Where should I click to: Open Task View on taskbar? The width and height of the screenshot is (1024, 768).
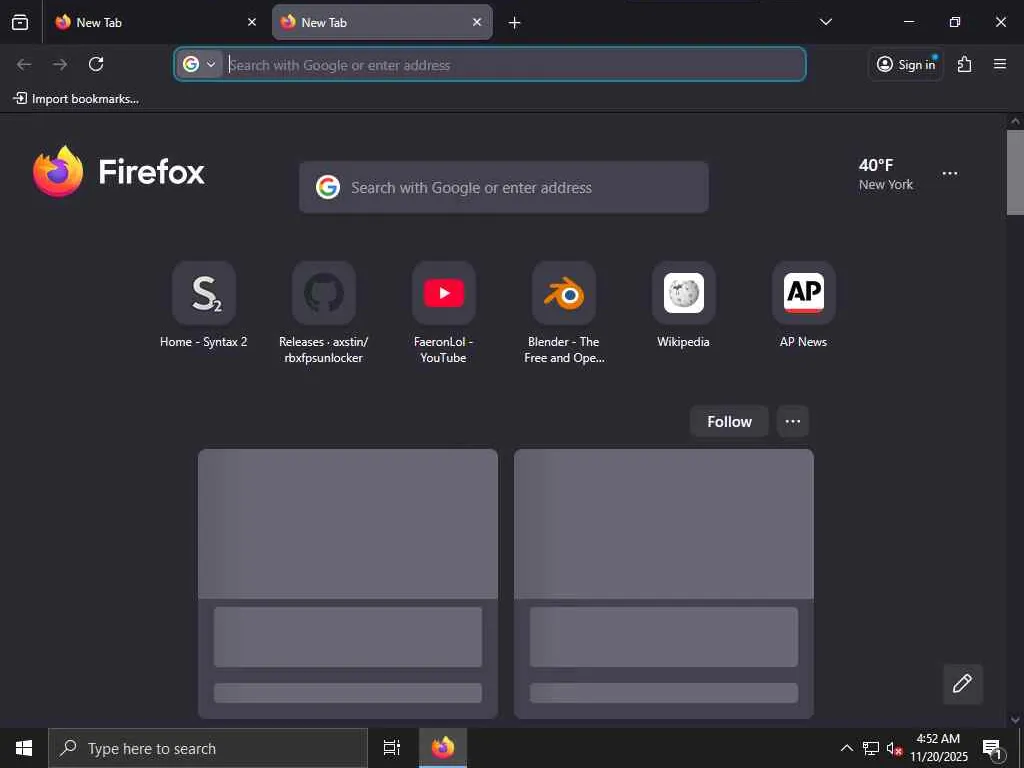[392, 748]
